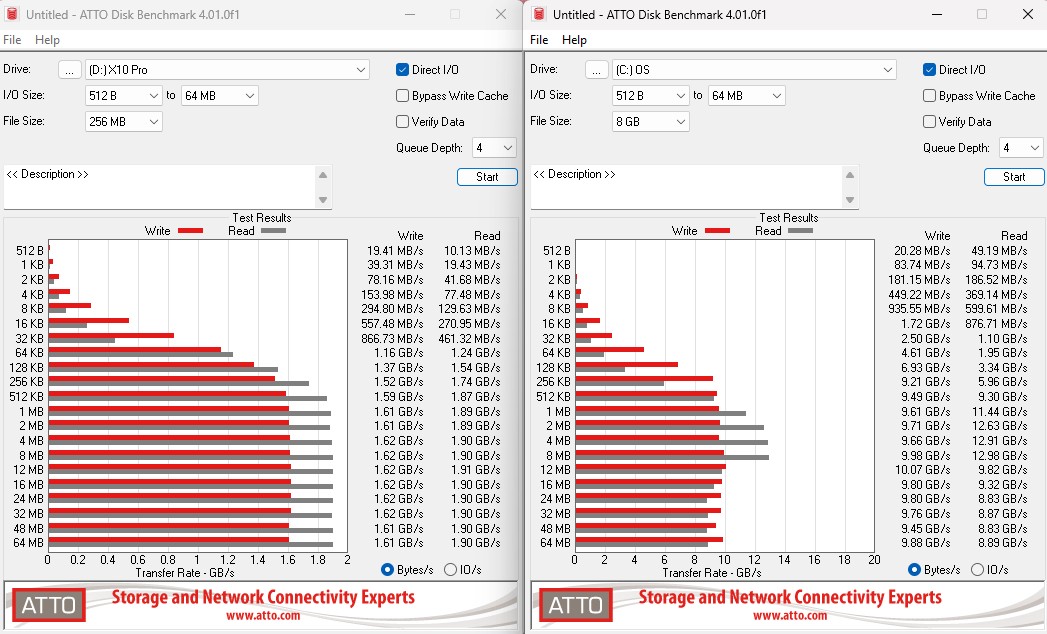Select Bytes/s radio in left window
Viewport: 1047px width, 634px height.
coord(387,570)
